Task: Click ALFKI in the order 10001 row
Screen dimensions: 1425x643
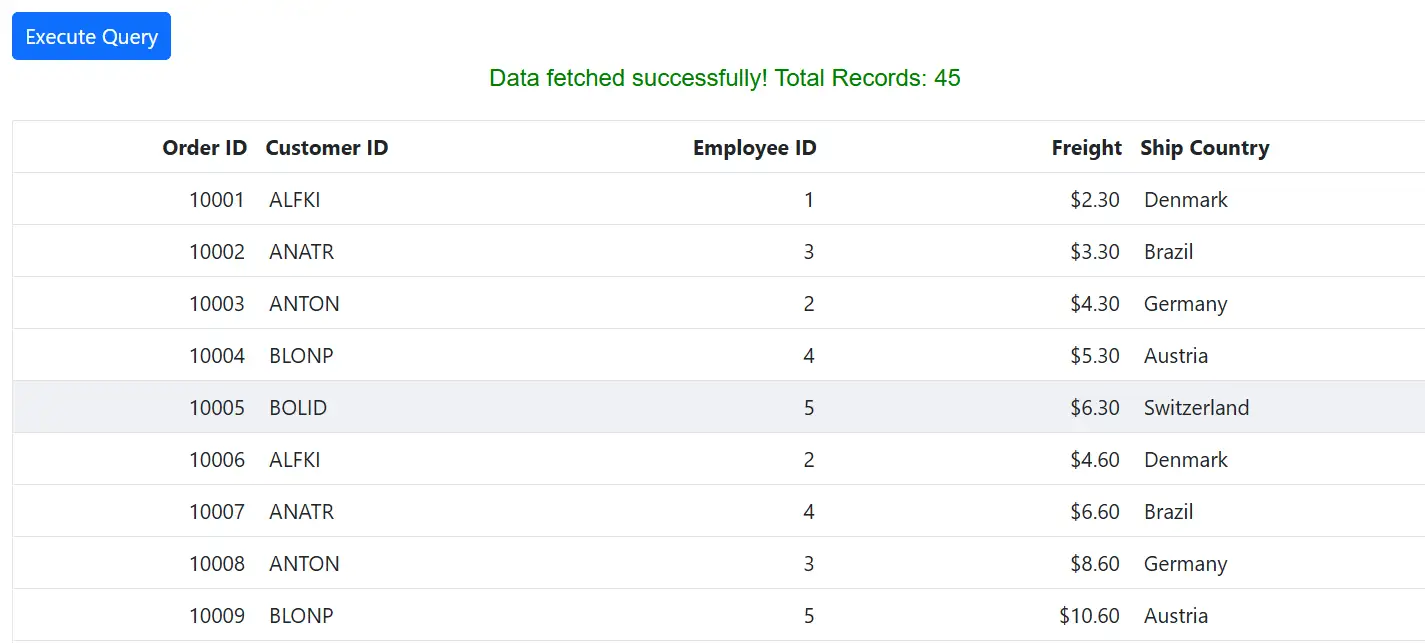Action: tap(295, 200)
